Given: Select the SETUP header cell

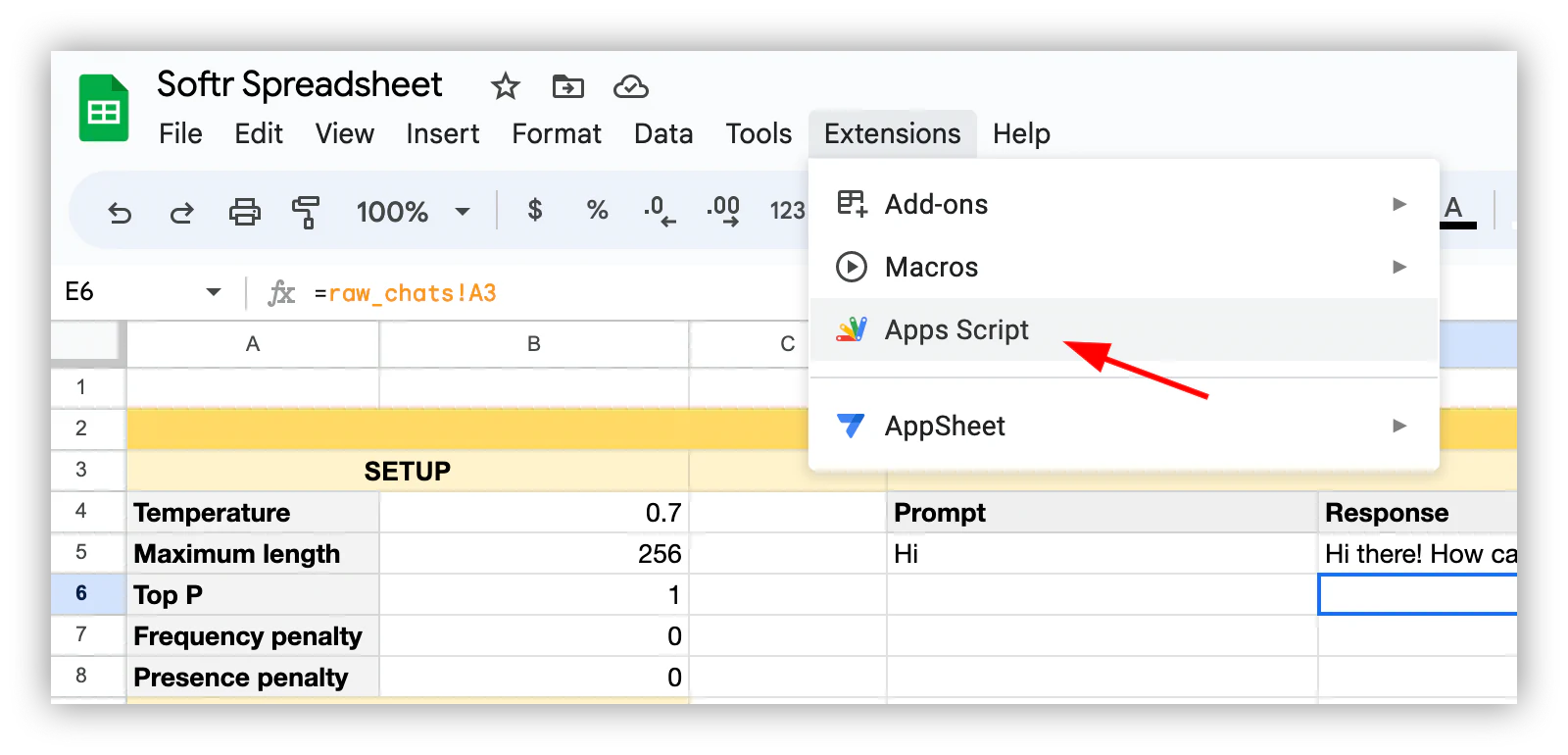Looking at the screenshot, I should click(x=408, y=471).
